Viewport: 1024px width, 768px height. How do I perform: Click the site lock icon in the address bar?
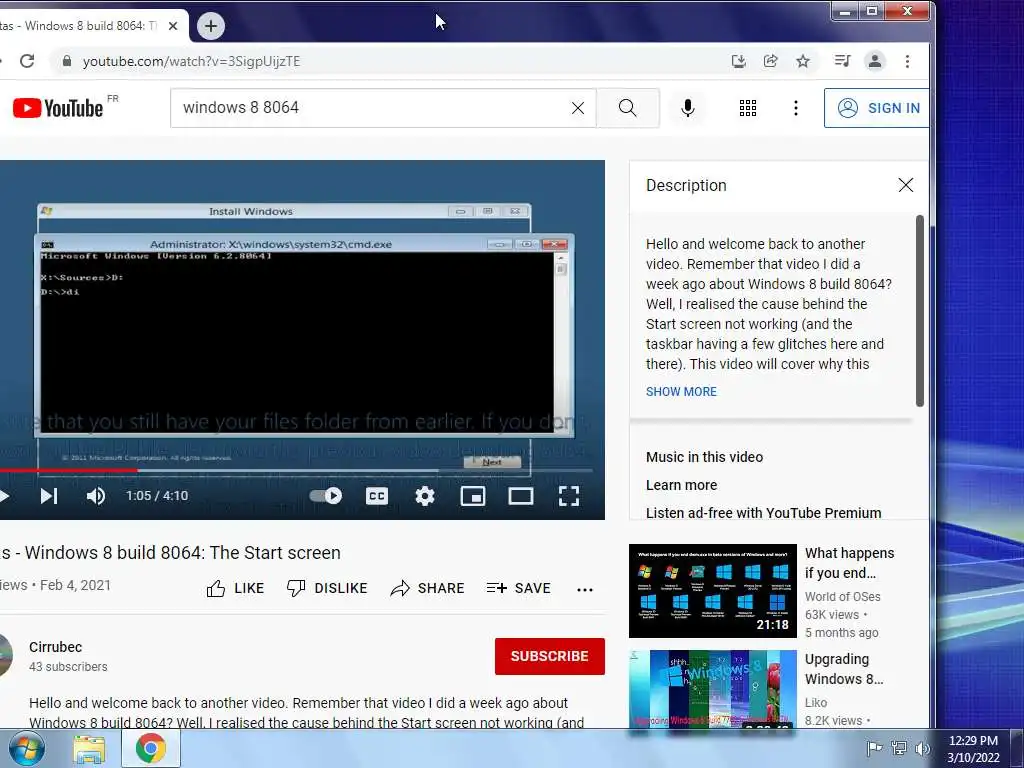click(x=66, y=61)
